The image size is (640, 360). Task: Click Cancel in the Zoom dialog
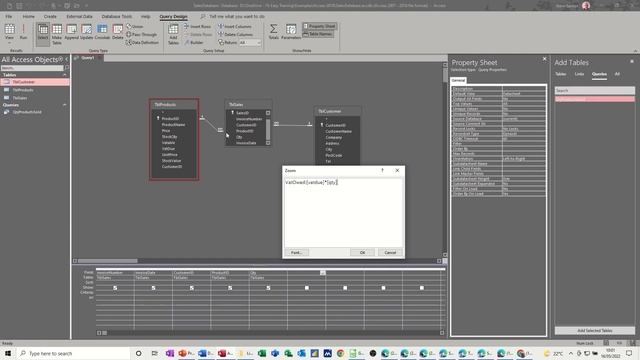click(390, 253)
